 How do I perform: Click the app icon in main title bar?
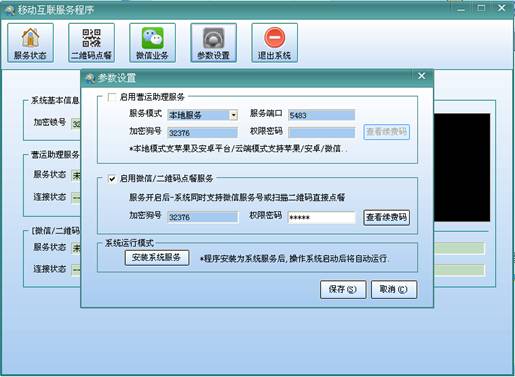click(x=9, y=10)
